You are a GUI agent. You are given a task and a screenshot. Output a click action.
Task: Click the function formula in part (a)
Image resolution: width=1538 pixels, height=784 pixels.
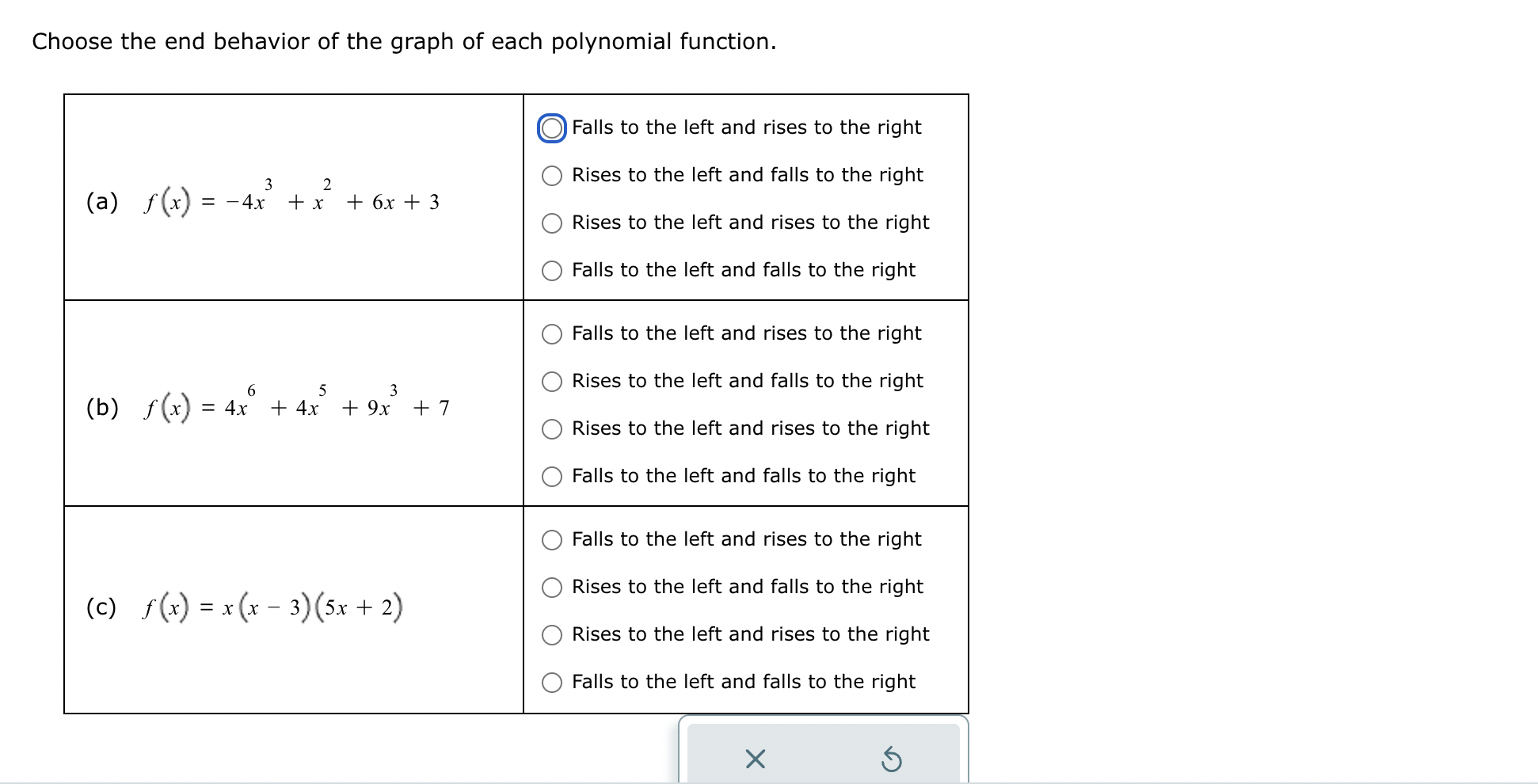click(291, 198)
